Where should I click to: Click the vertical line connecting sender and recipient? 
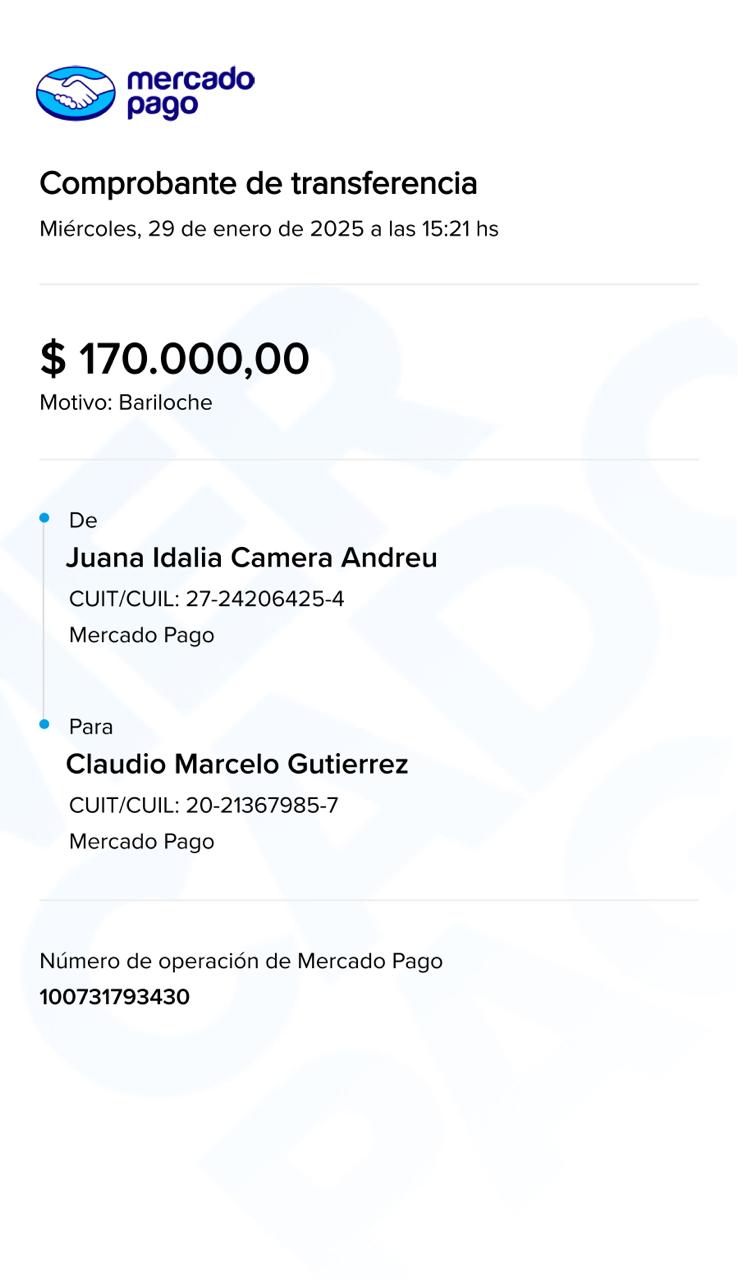coord(44,620)
